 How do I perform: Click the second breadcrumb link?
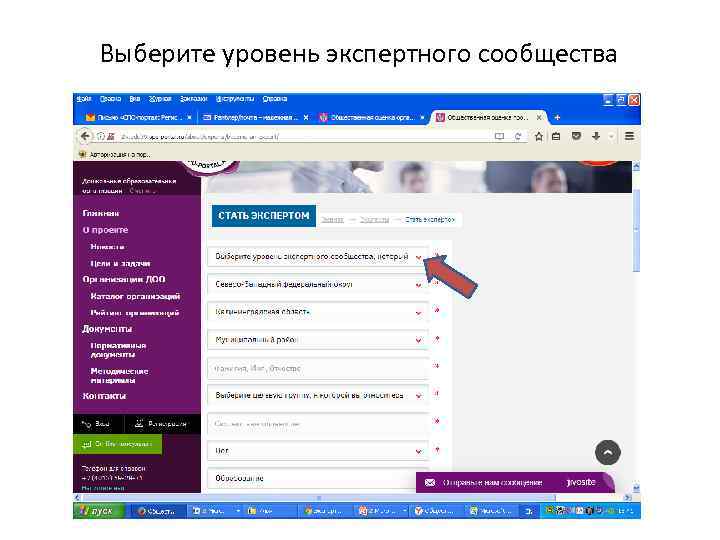374,220
